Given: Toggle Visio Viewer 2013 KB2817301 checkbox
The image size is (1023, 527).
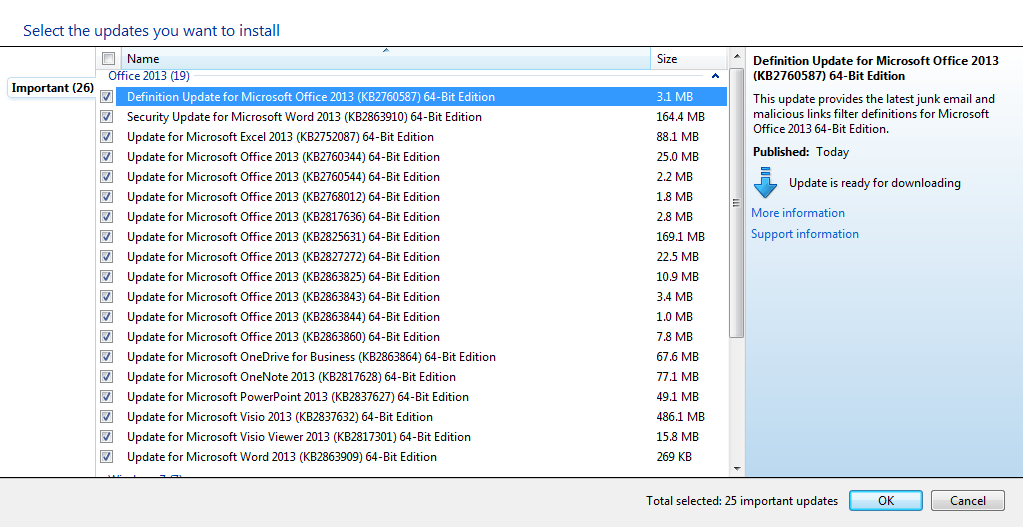Looking at the screenshot, I should [x=106, y=437].
